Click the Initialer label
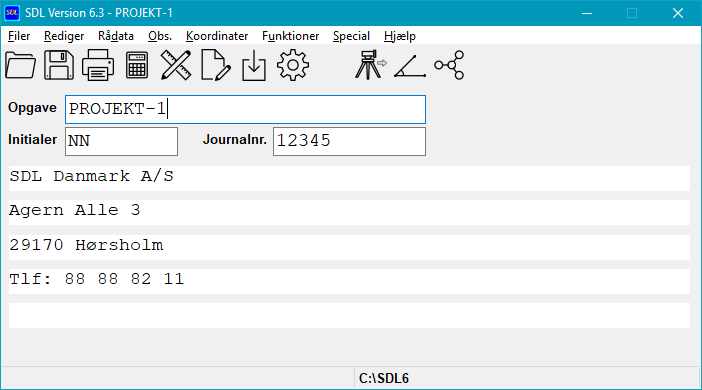This screenshot has width=702, height=390. pyautogui.click(x=32, y=140)
